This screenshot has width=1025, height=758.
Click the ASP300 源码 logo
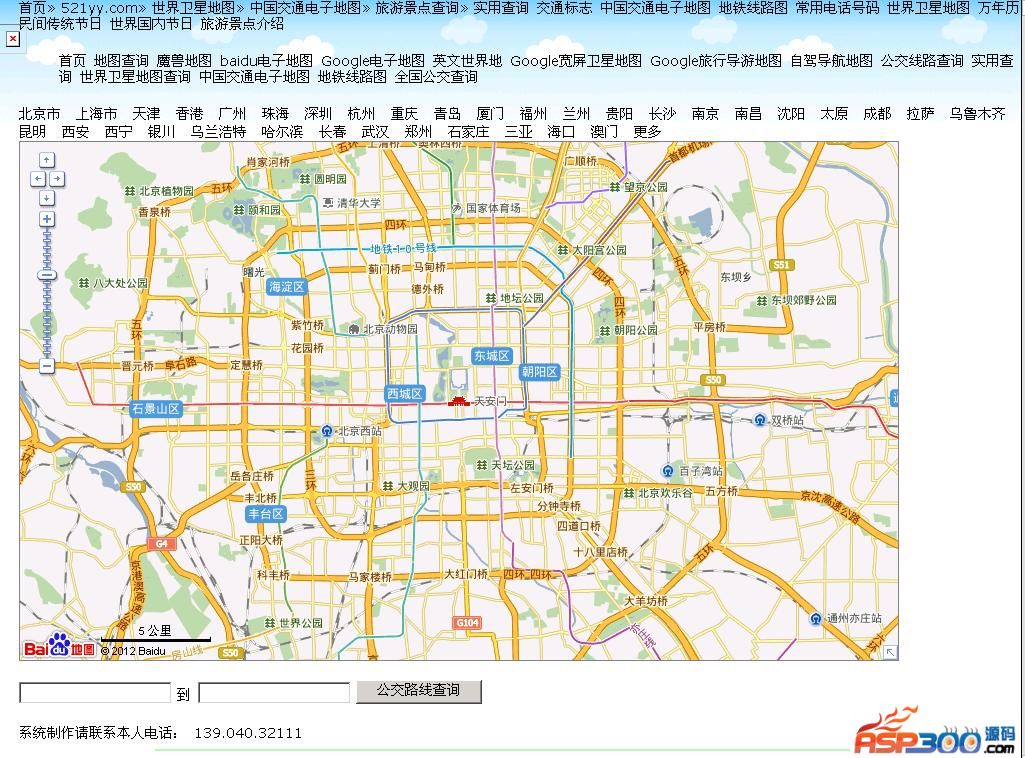[936, 732]
